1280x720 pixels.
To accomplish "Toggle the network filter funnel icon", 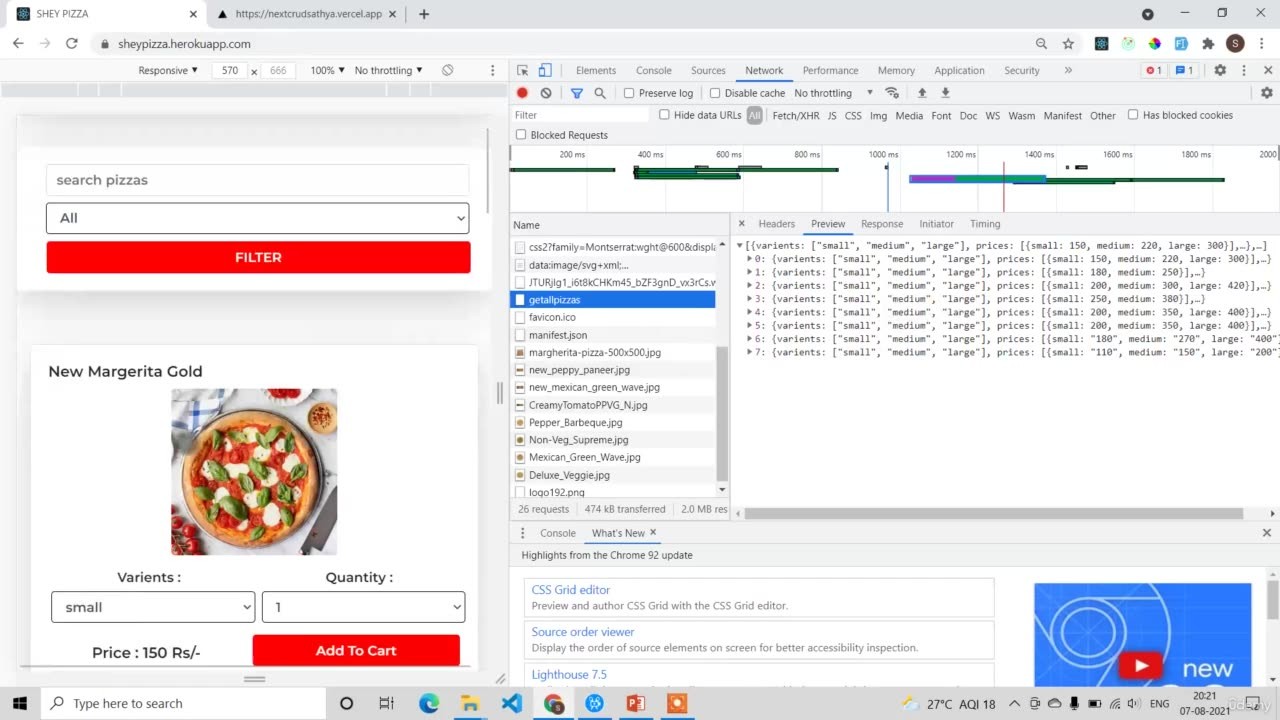I will point(577,93).
